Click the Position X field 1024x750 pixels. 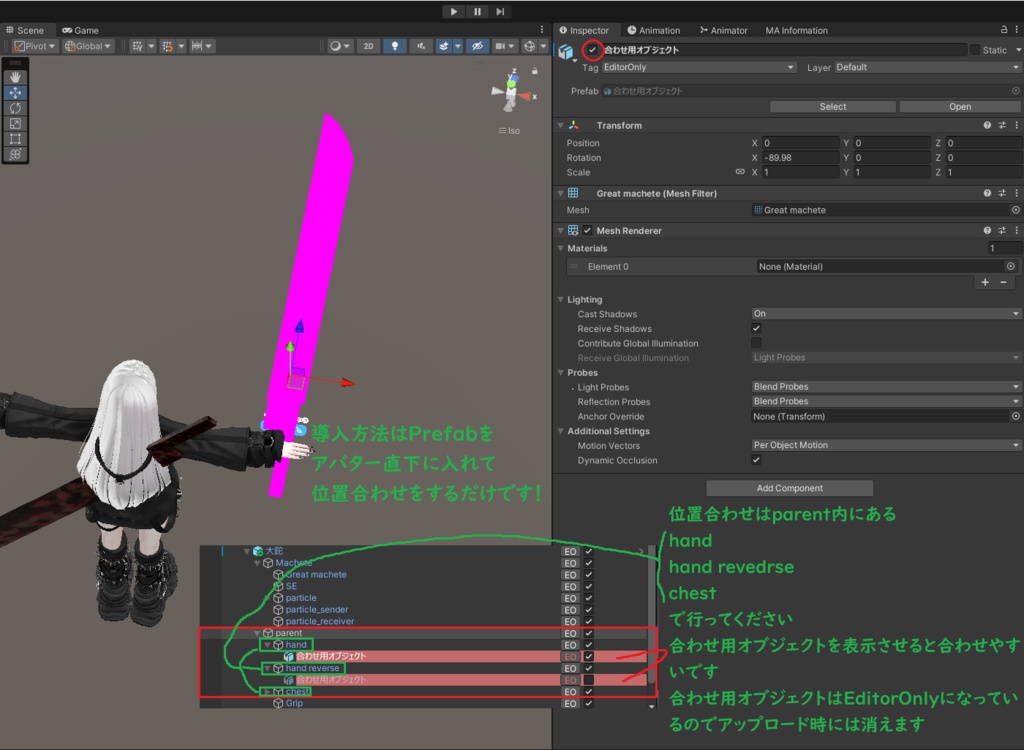(800, 142)
